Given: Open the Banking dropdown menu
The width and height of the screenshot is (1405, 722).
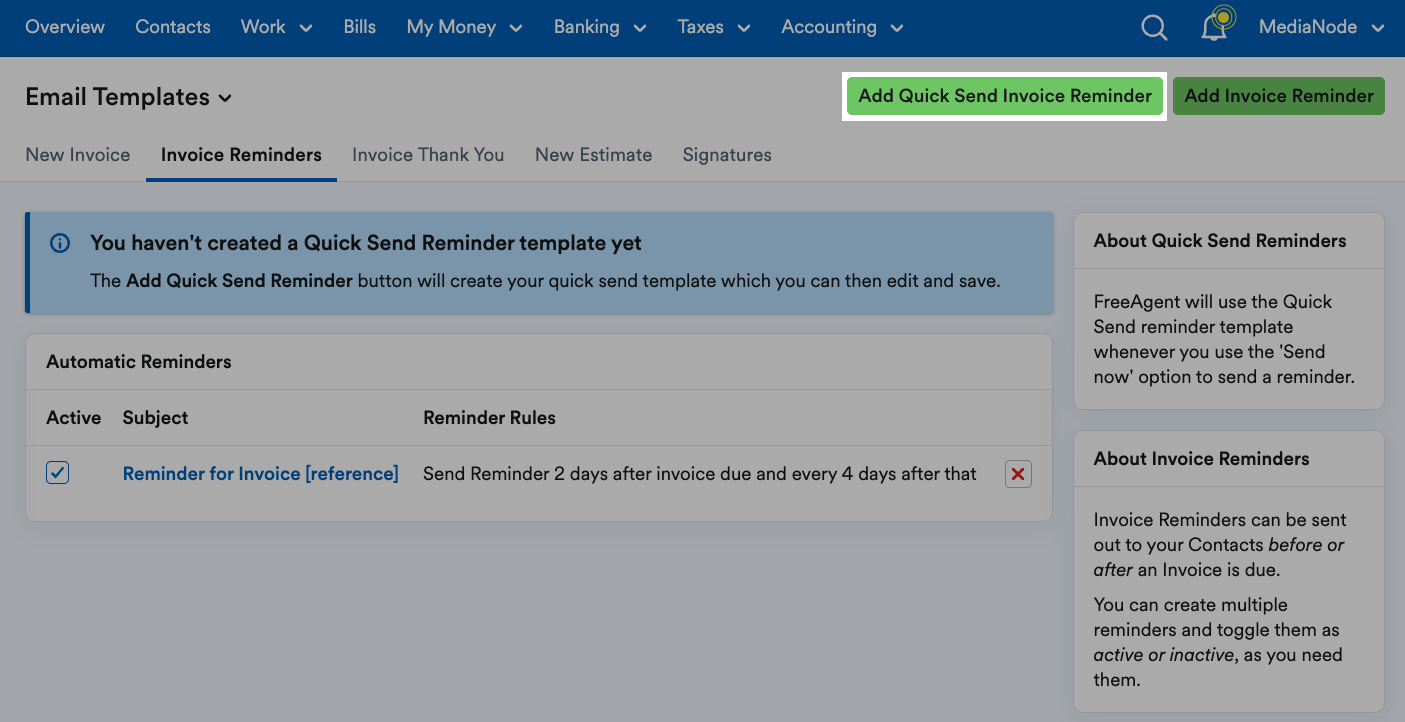Looking at the screenshot, I should 600,27.
